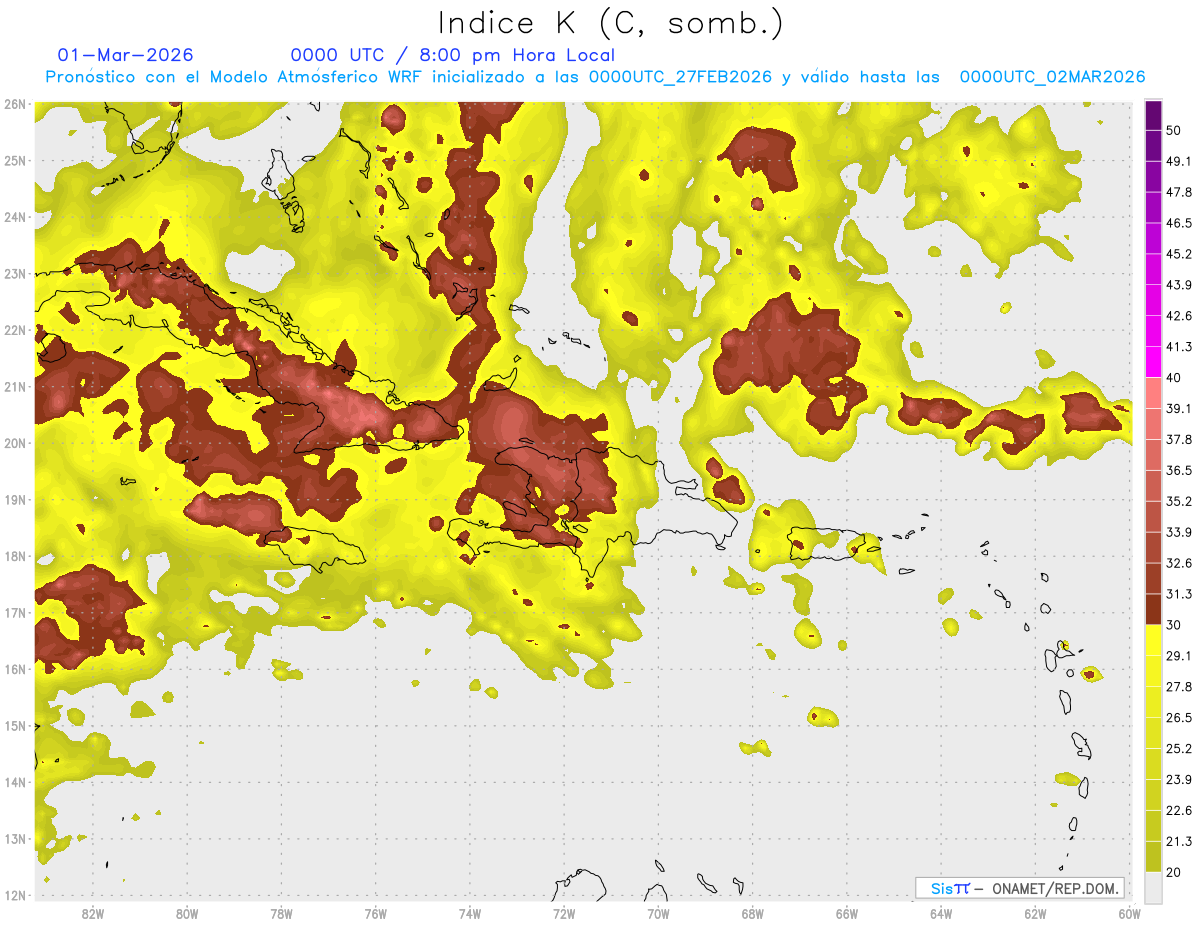Click latitude axis label '23N'
1200x927 pixels.
(x=15, y=273)
